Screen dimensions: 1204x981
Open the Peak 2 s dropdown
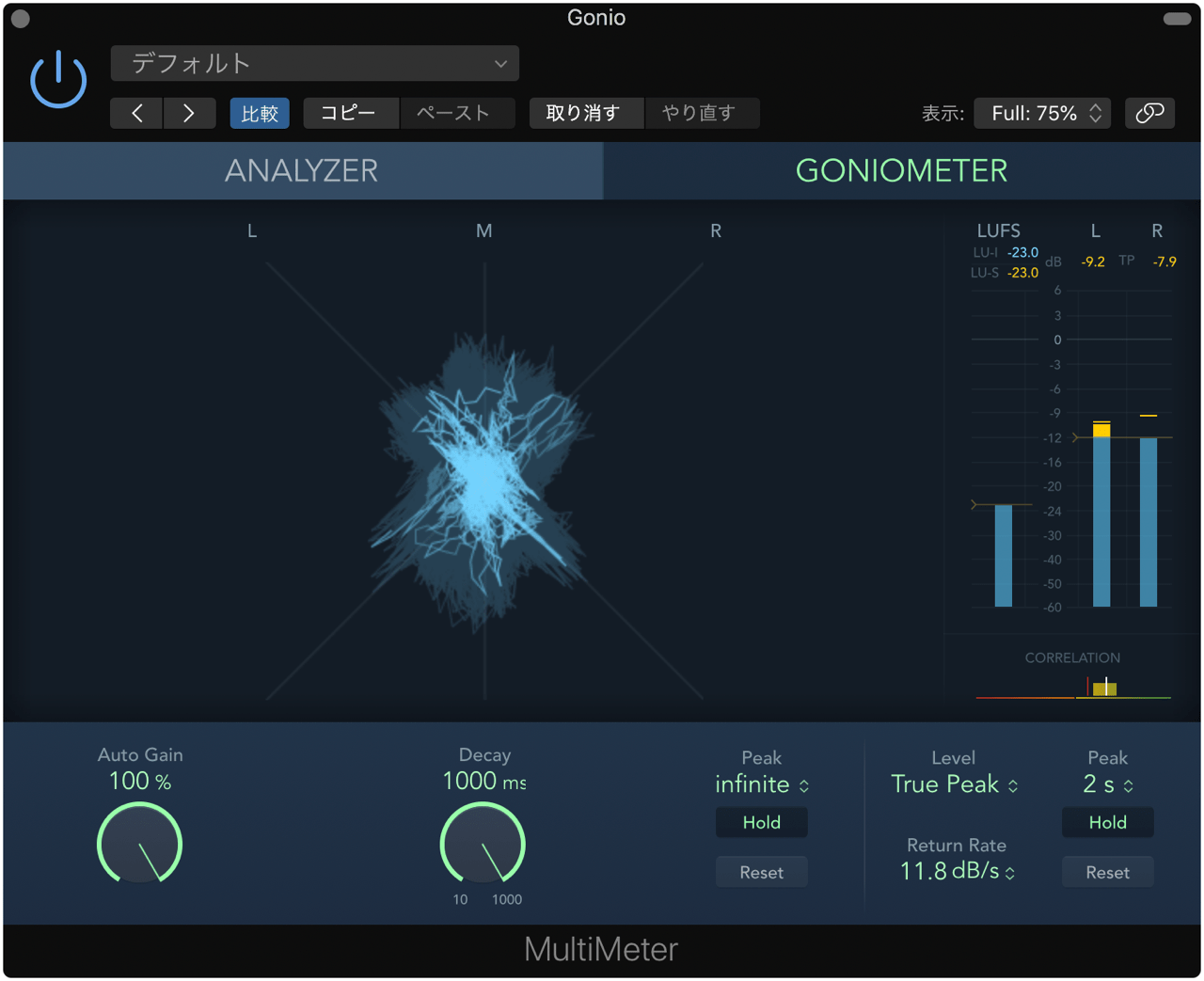pos(1107,784)
